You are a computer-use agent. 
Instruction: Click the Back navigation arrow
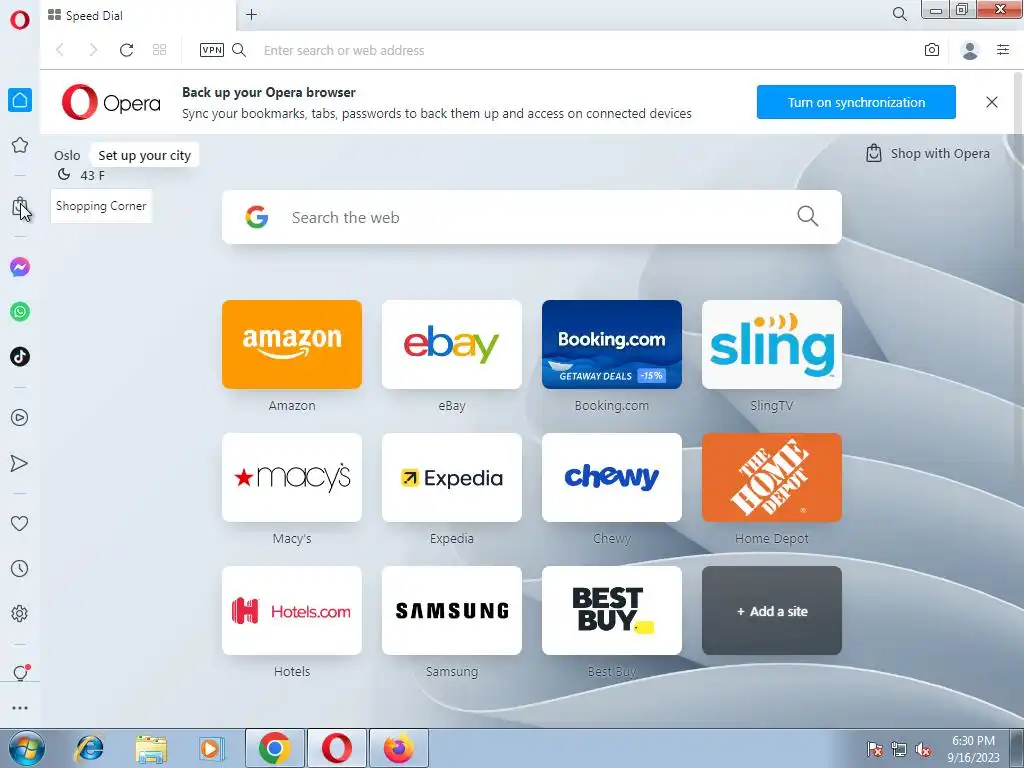pyautogui.click(x=60, y=50)
